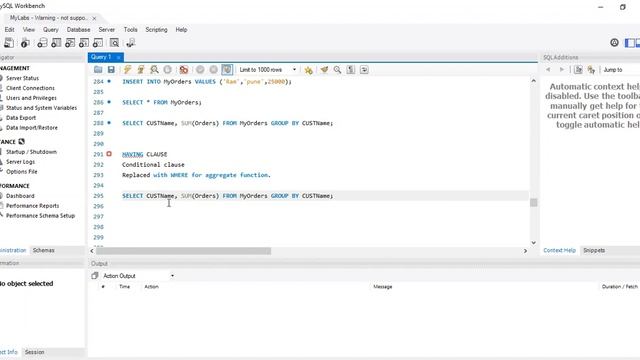Close the MyLabs connection tab
The width and height of the screenshot is (640, 360).
(x=94, y=18)
